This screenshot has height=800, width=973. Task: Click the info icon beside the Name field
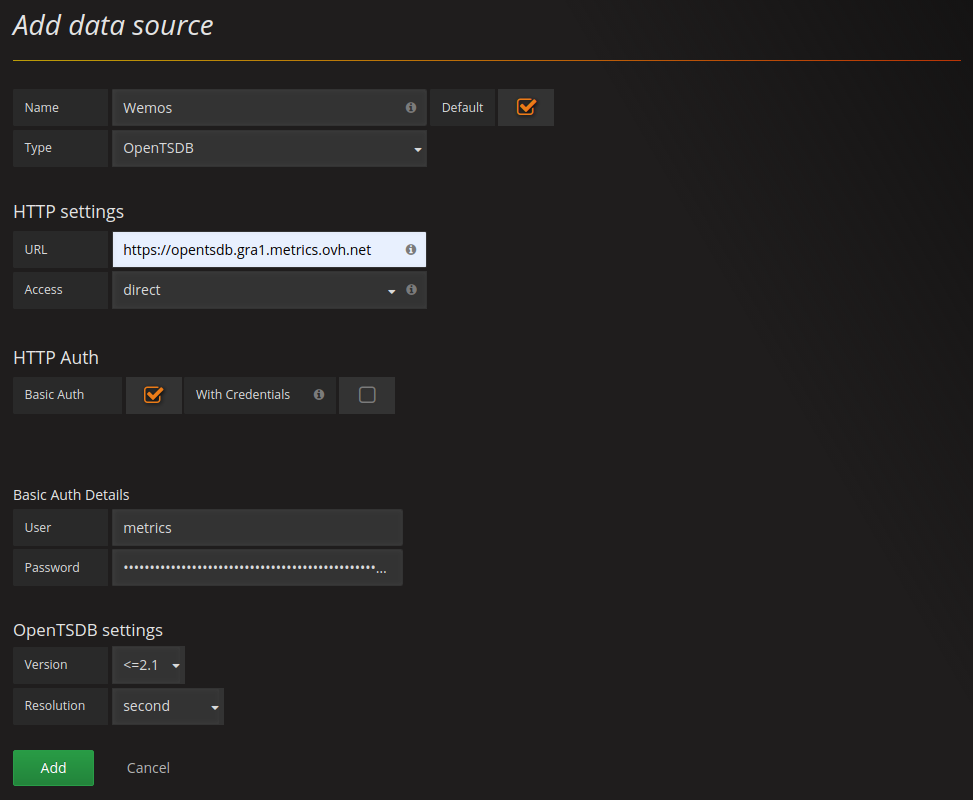click(x=410, y=107)
